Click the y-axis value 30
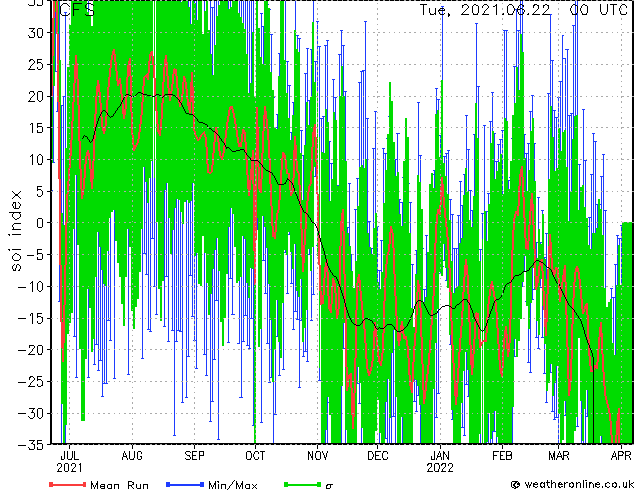This screenshot has height=490, width=634. coord(36,33)
